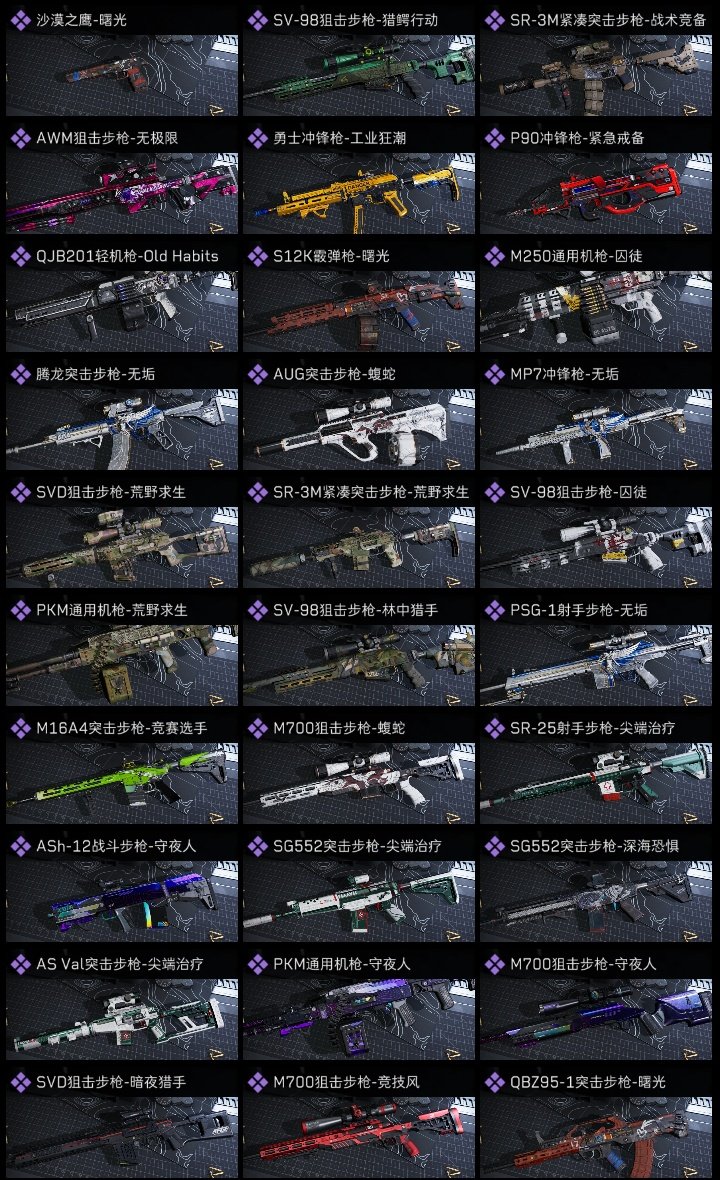Click the purple rarity icon beside 沙漠之鹰-曙光
This screenshot has width=720, height=1180.
coord(20,20)
